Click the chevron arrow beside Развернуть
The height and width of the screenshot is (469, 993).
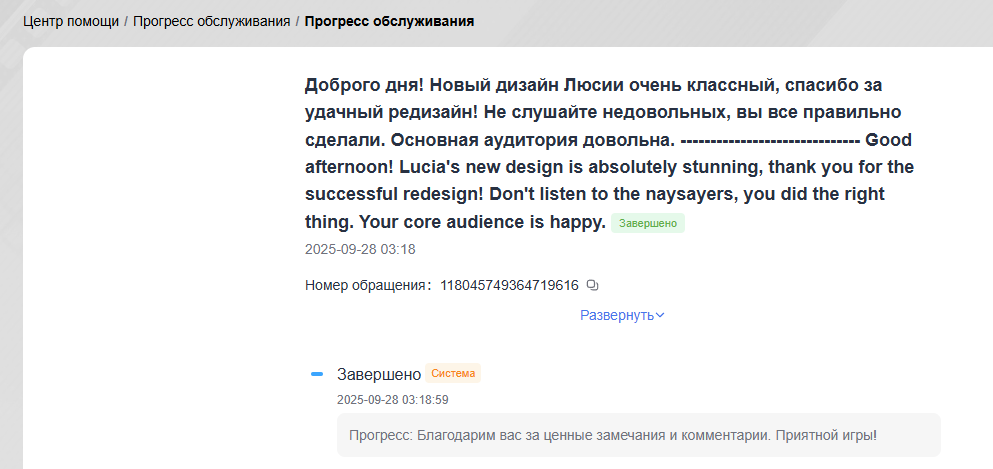[x=660, y=316]
